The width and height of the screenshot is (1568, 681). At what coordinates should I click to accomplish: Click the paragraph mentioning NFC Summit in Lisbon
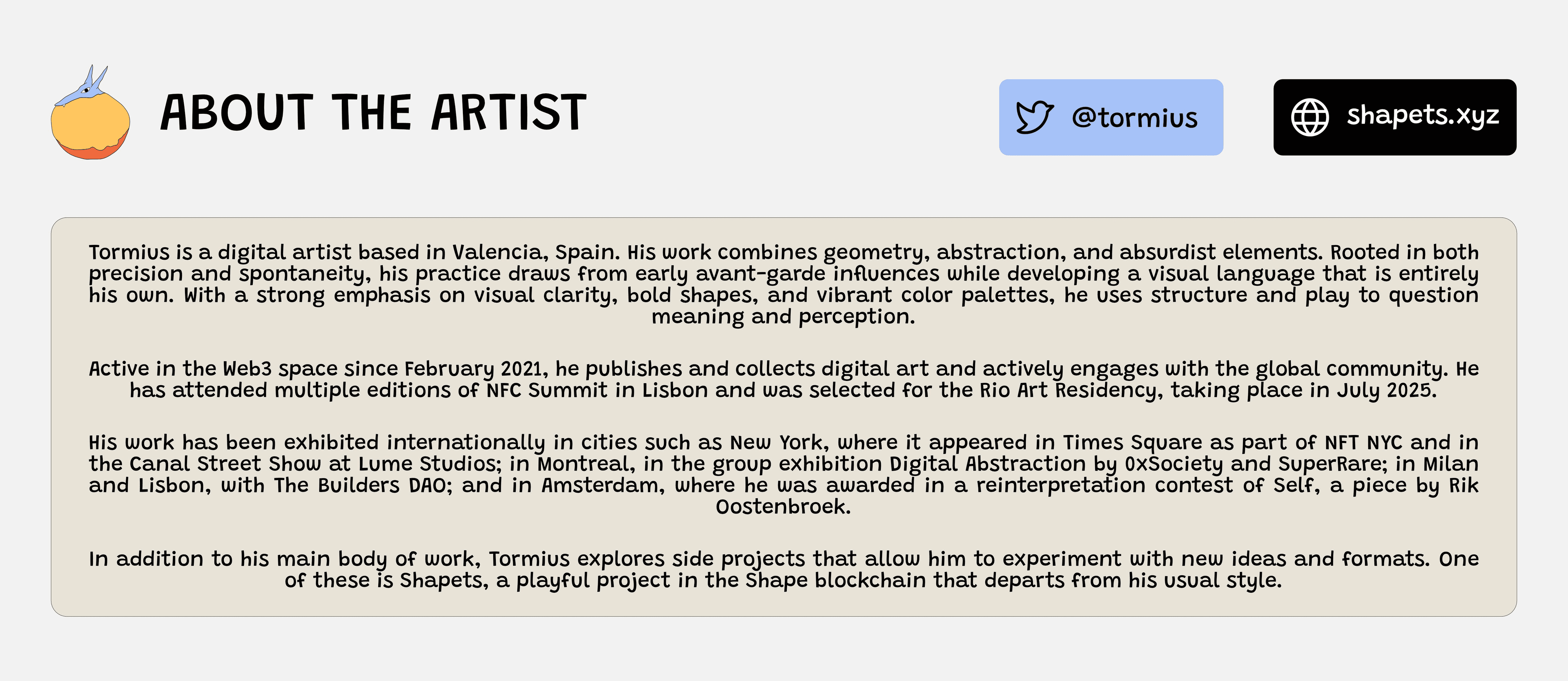[x=783, y=379]
